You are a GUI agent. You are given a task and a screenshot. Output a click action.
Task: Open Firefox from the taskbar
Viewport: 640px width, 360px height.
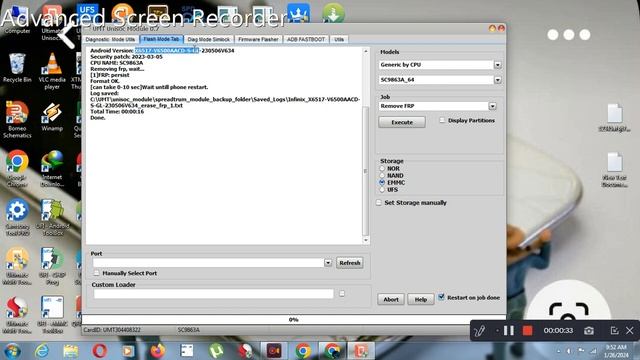[158, 351]
